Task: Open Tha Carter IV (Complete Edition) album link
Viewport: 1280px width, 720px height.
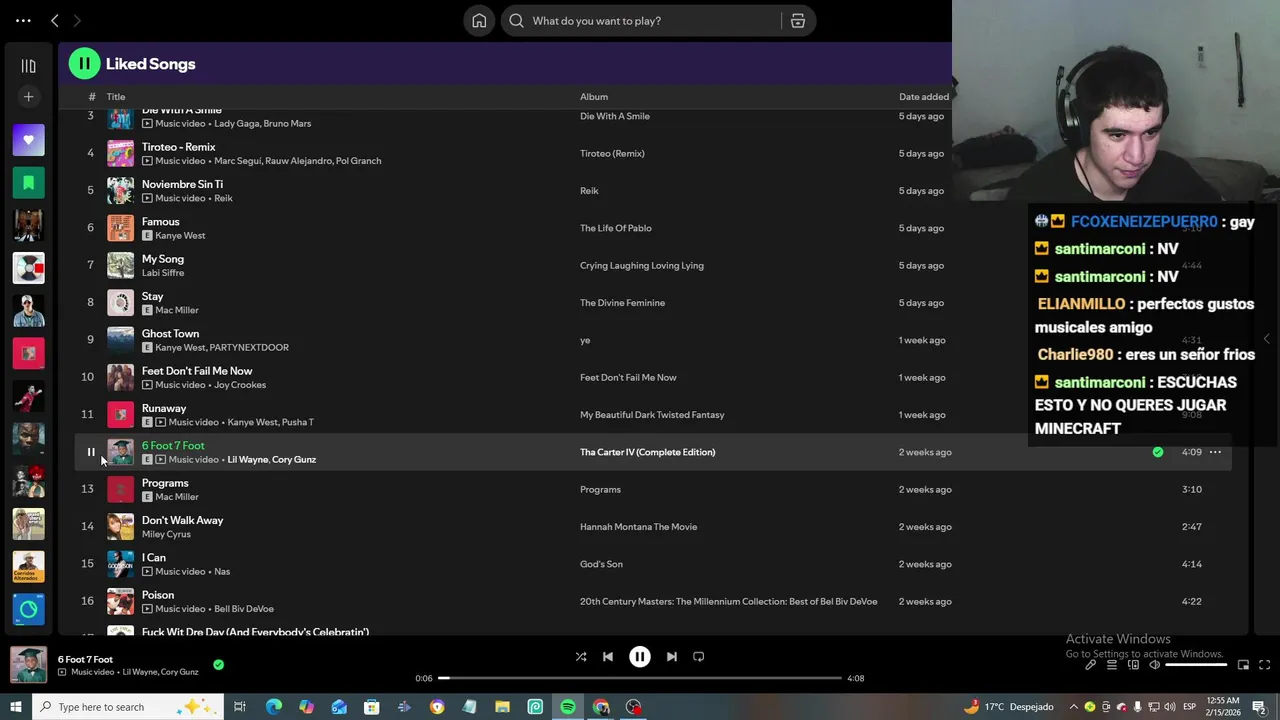Action: point(648,452)
